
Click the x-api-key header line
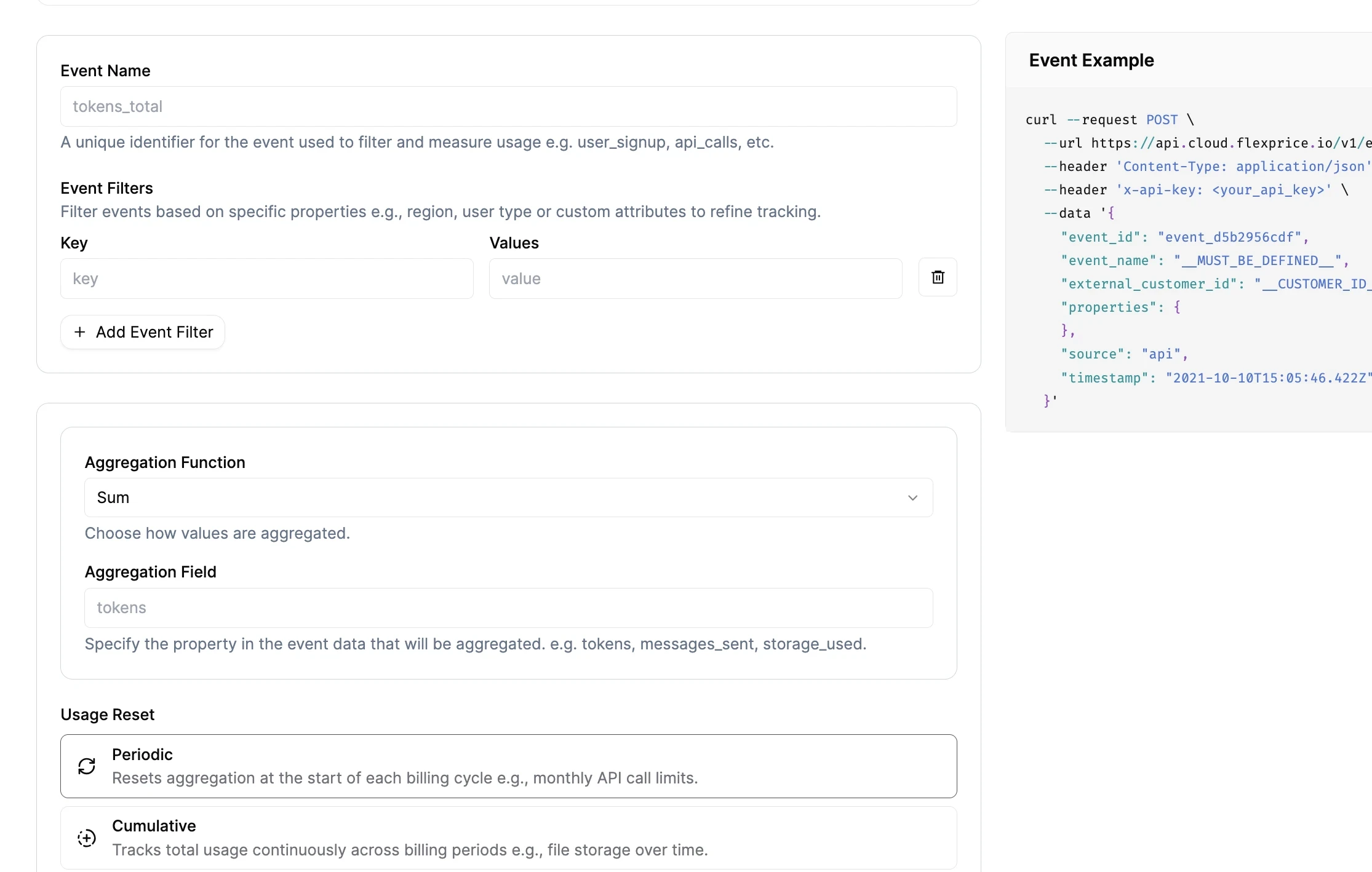click(x=1195, y=190)
